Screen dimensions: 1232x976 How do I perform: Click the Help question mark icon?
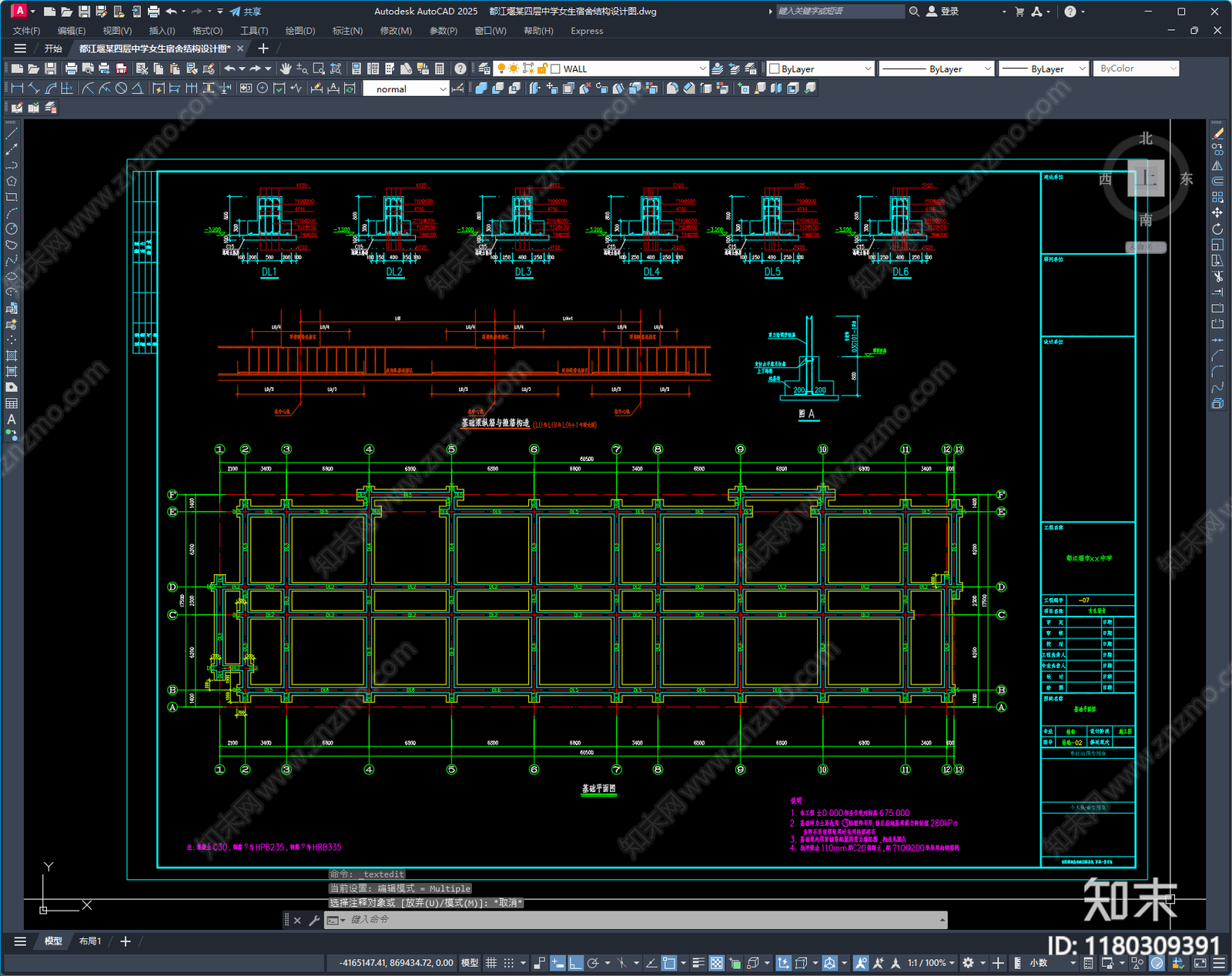click(460, 69)
